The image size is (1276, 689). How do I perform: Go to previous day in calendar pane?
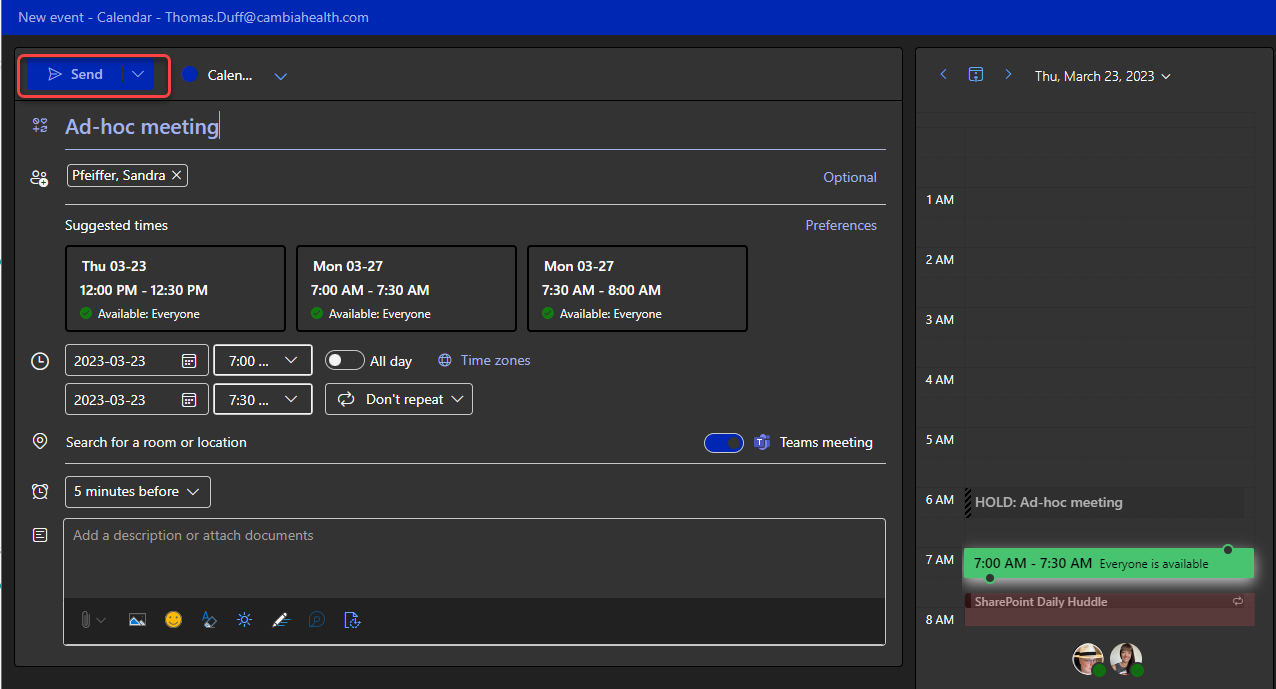point(943,75)
